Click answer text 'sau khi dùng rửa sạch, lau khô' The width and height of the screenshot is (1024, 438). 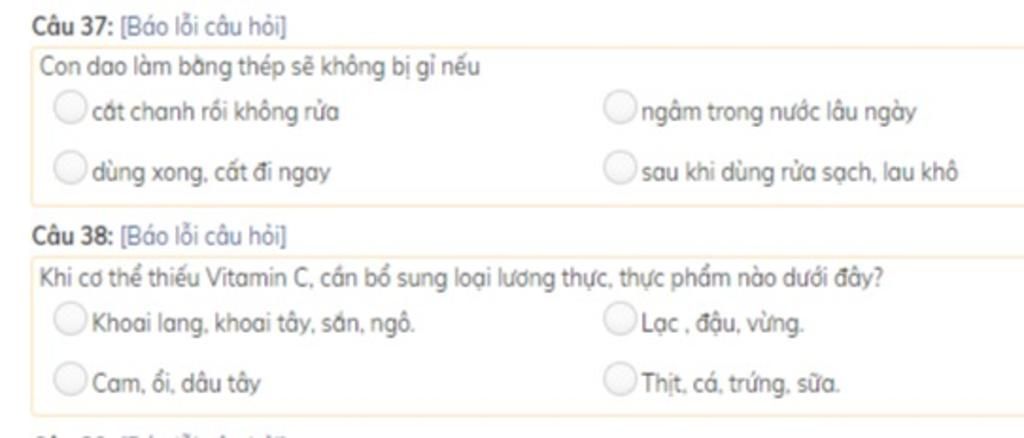click(800, 172)
